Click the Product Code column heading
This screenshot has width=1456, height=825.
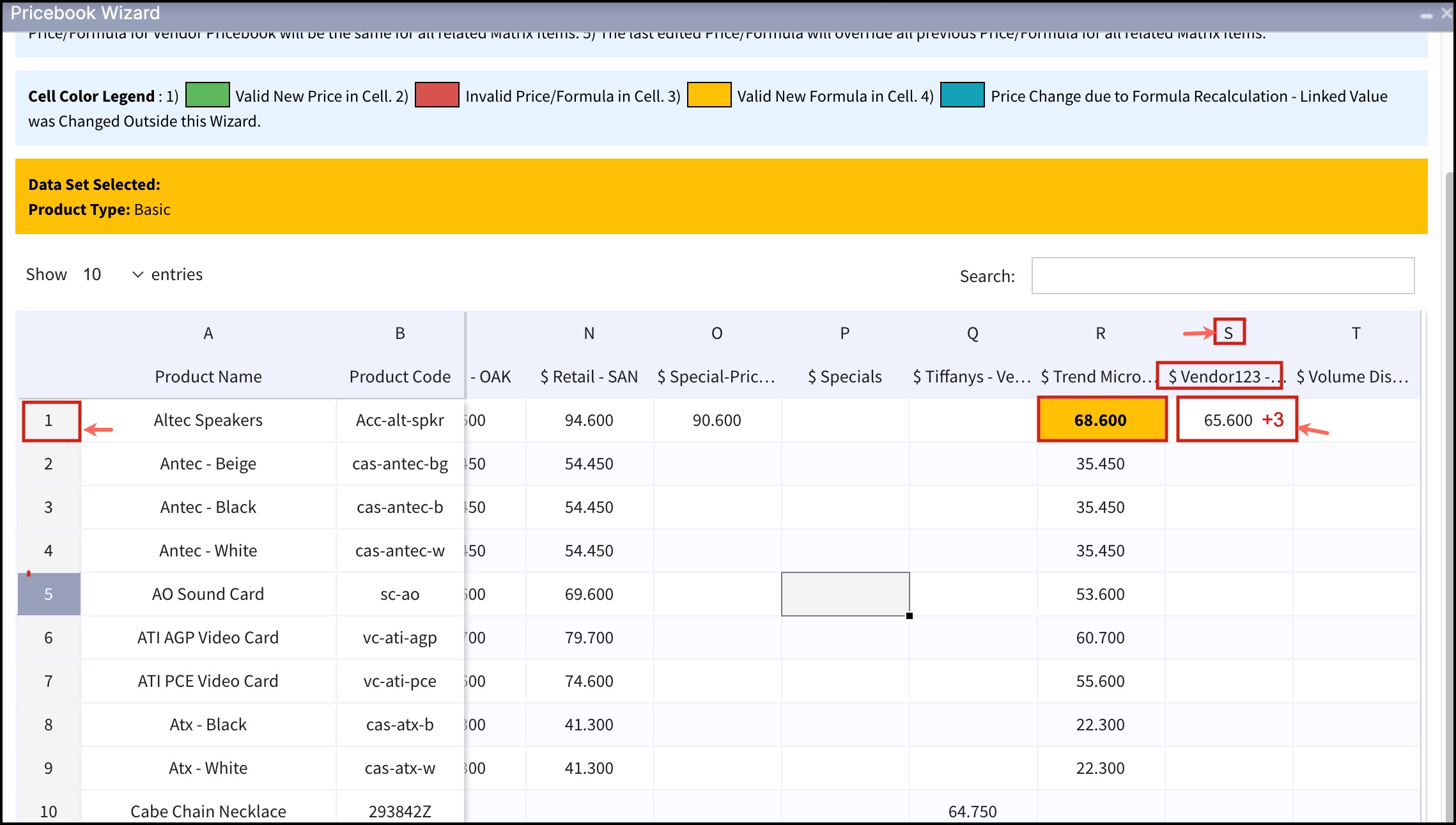click(400, 377)
